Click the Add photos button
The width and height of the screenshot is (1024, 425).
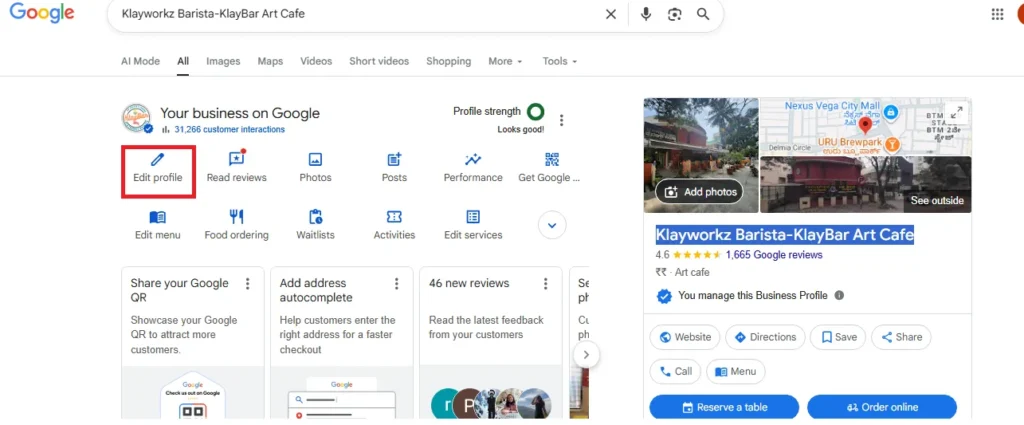[699, 192]
